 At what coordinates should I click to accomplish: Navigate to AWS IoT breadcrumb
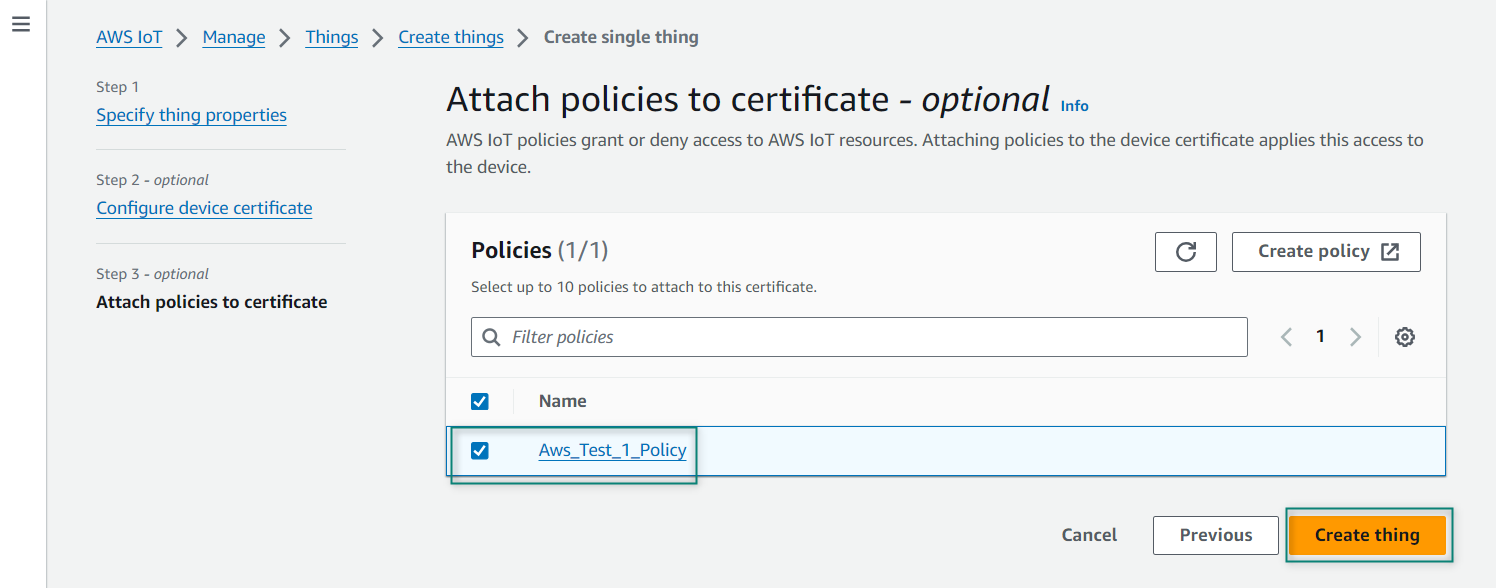point(129,37)
